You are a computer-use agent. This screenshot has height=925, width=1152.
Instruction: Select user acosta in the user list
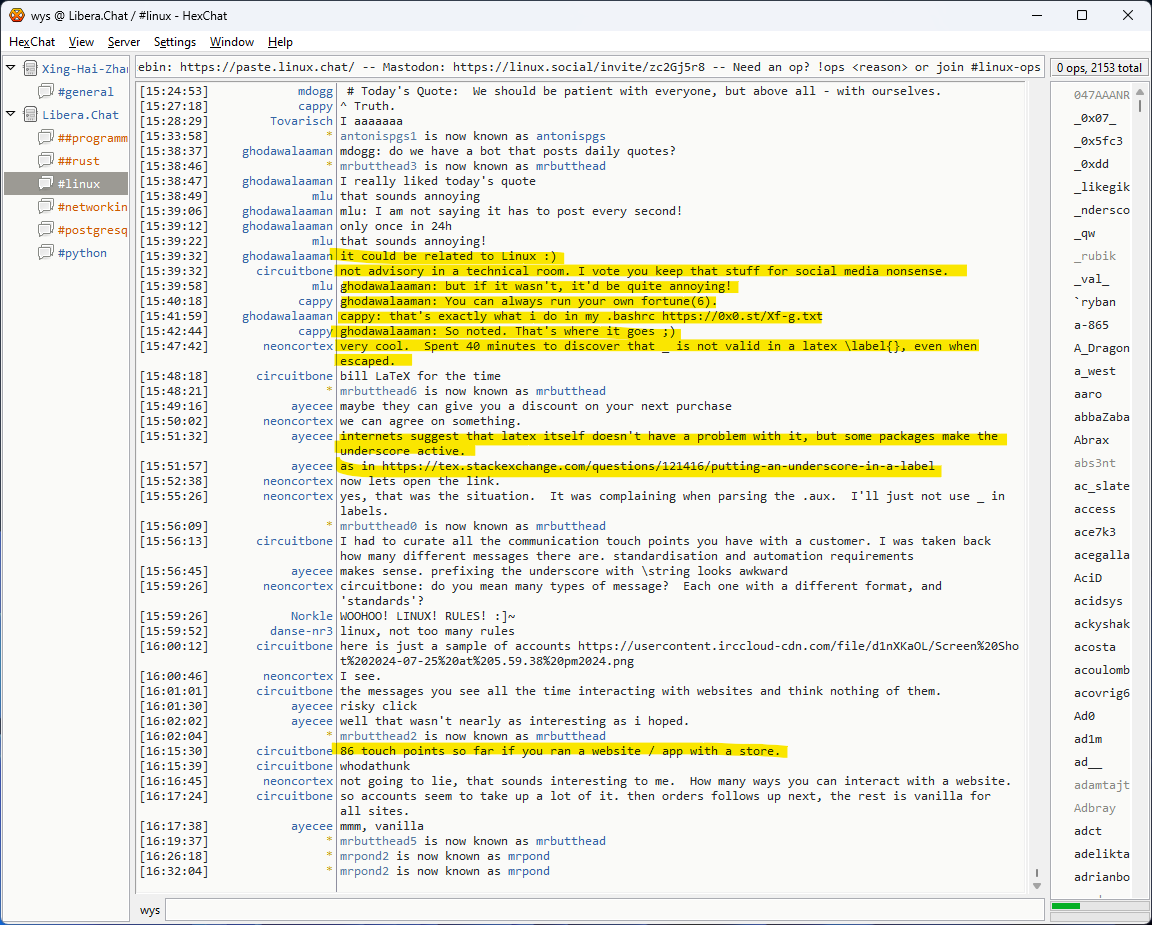[1094, 647]
